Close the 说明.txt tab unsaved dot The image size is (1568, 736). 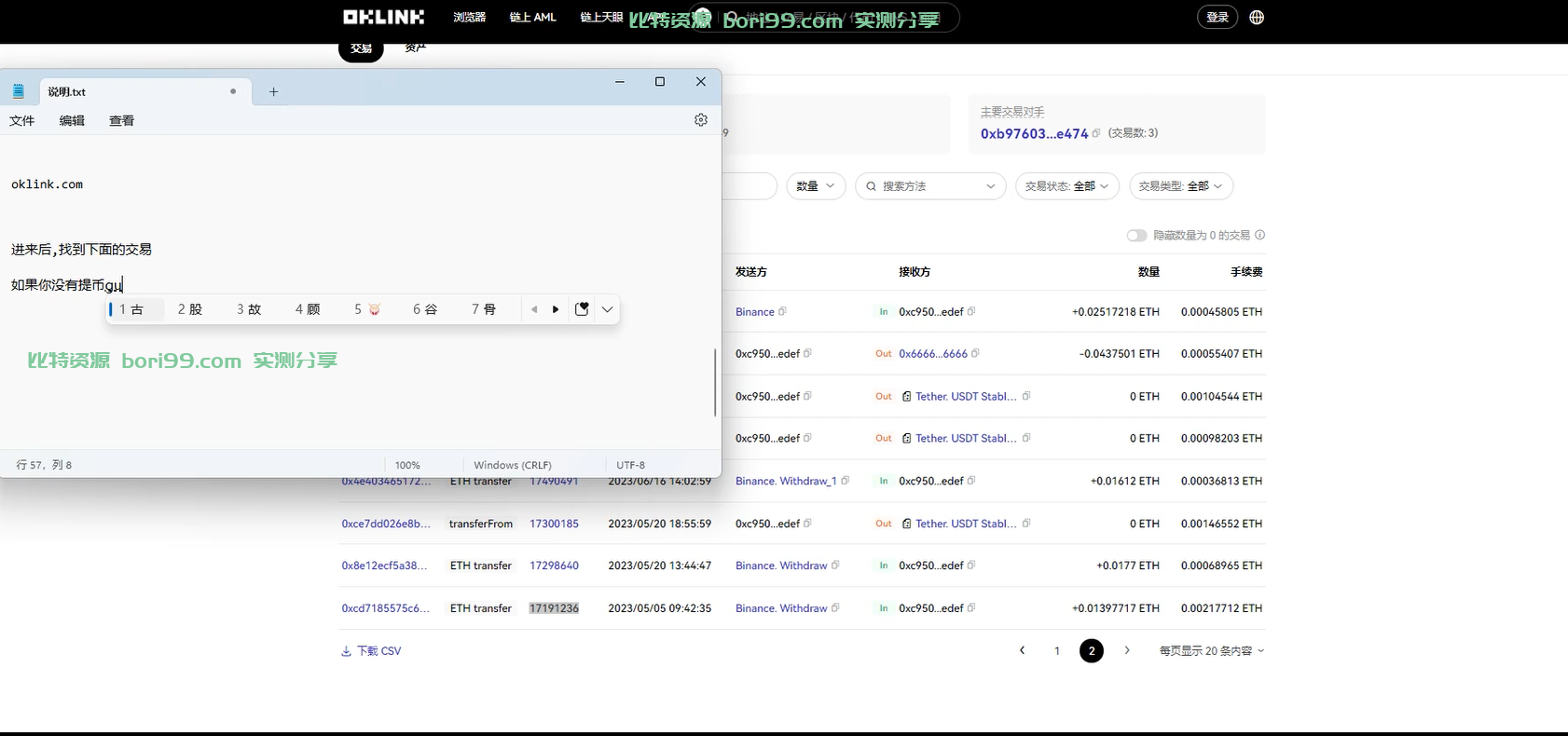233,91
